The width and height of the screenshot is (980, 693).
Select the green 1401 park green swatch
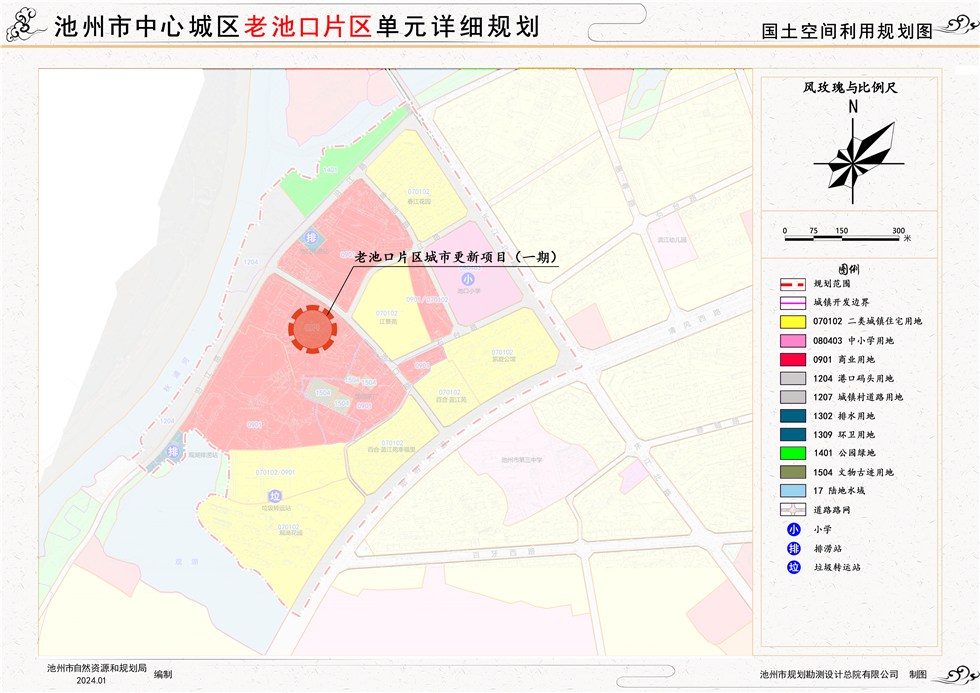794,453
